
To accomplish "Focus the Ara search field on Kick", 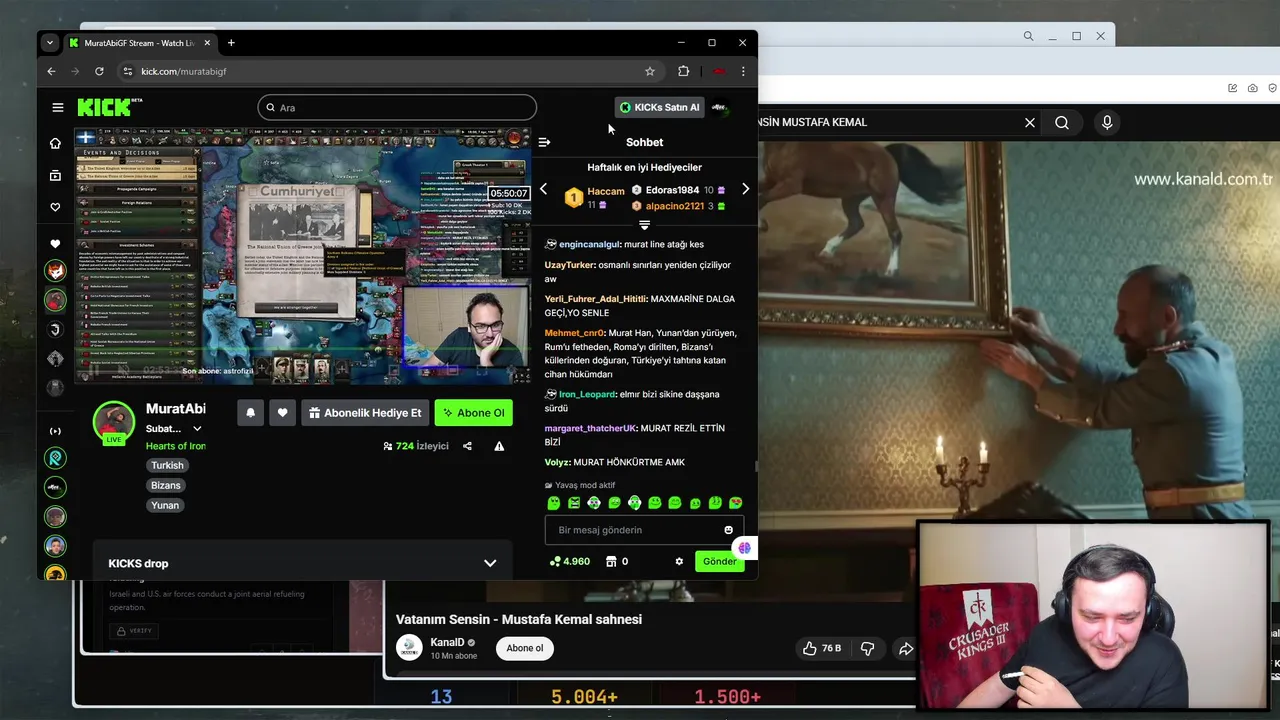I will [397, 107].
